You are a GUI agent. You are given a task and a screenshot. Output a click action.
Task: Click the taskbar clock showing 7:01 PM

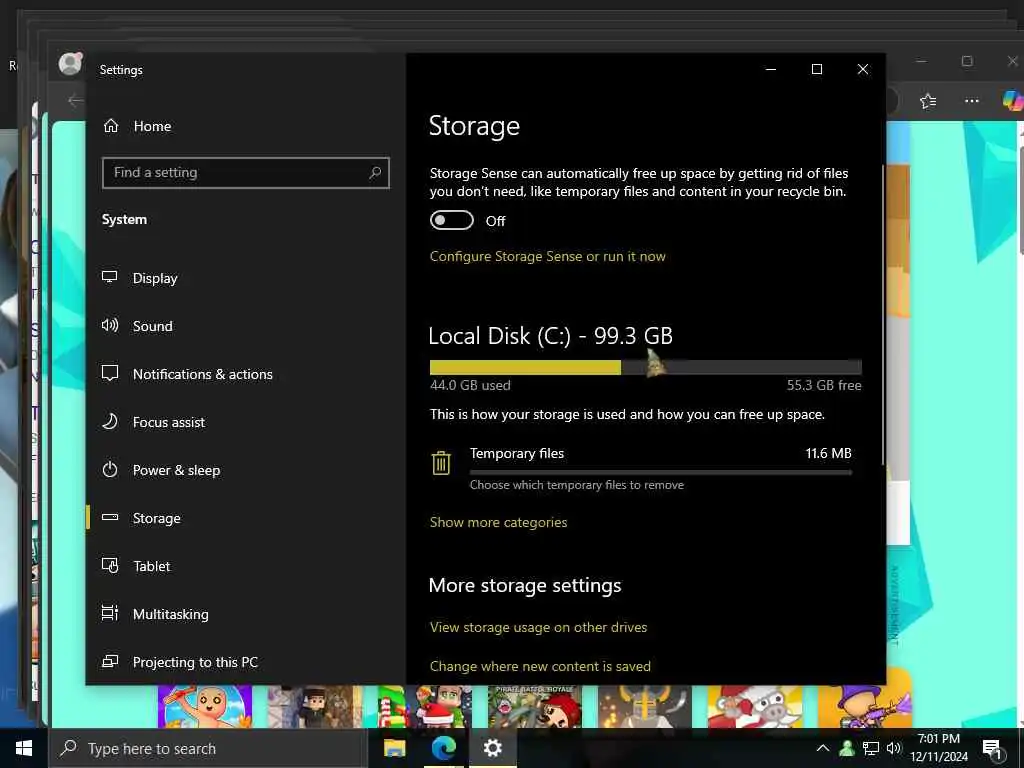938,748
